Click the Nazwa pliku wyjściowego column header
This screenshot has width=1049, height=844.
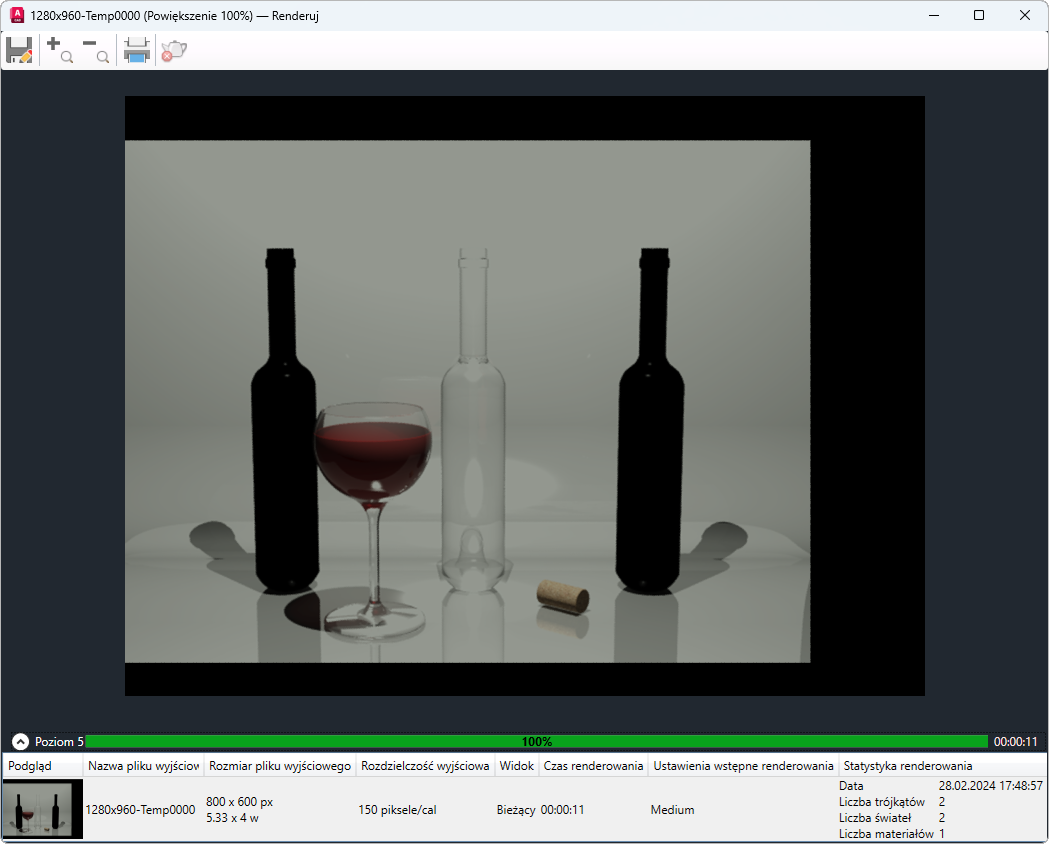click(x=143, y=766)
